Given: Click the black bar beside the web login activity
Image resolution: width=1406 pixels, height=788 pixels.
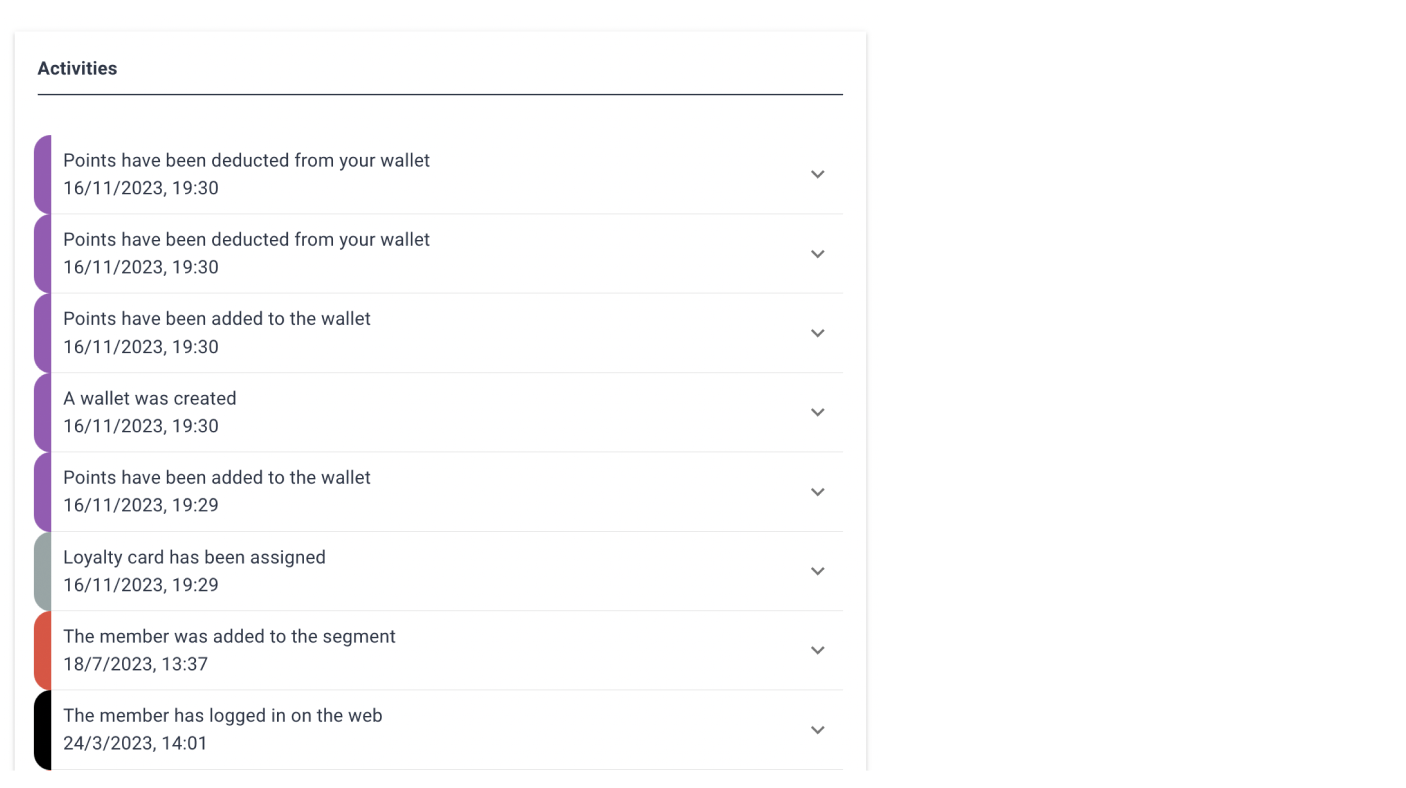Looking at the screenshot, I should (42, 730).
